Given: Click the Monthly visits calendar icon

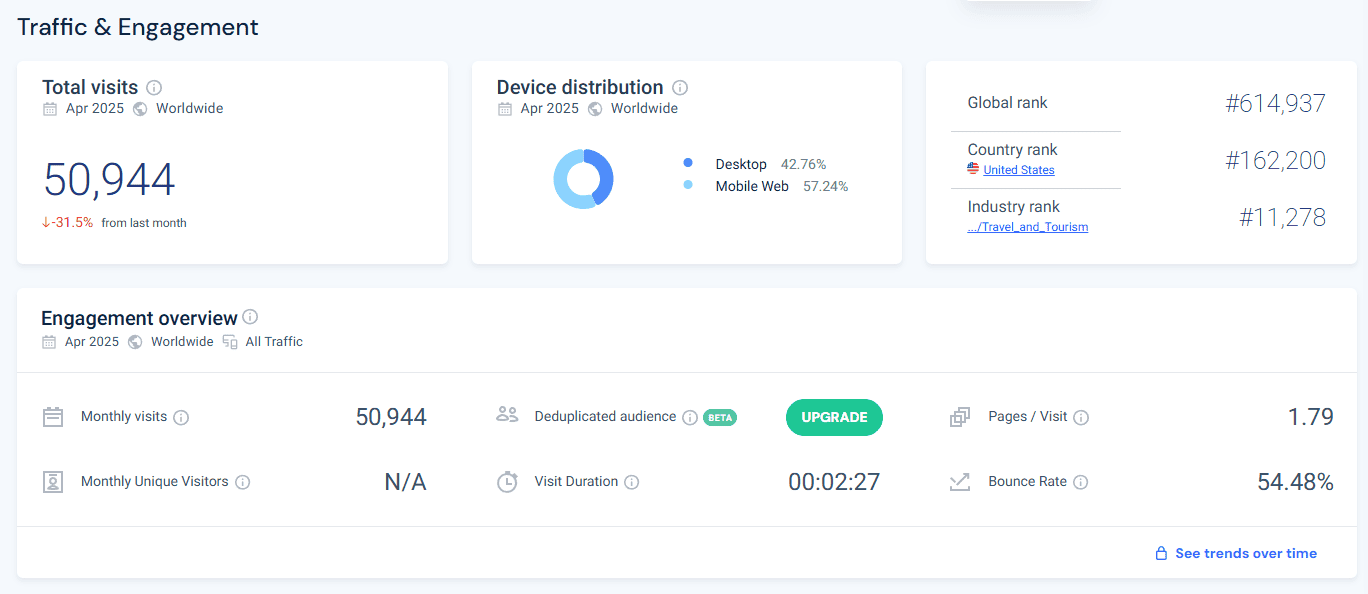Looking at the screenshot, I should click(53, 417).
